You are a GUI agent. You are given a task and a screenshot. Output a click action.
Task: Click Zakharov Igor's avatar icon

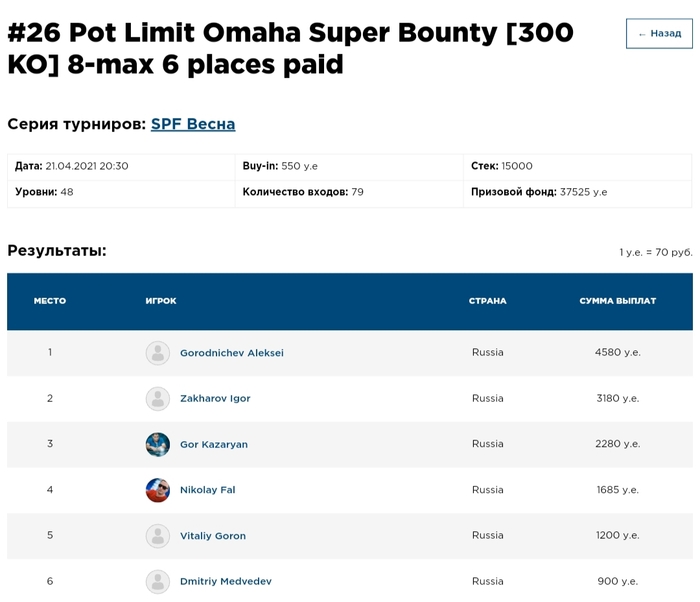pyautogui.click(x=158, y=399)
